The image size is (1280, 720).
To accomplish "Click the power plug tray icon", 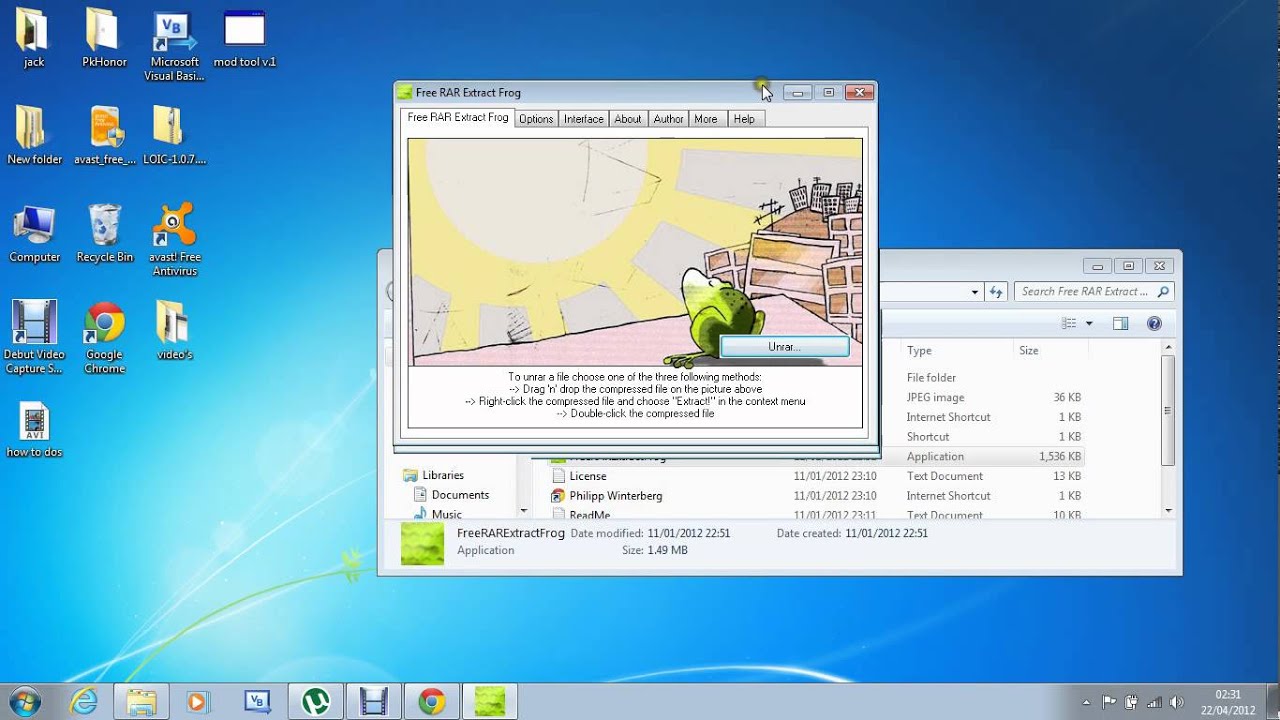I will 1131,702.
